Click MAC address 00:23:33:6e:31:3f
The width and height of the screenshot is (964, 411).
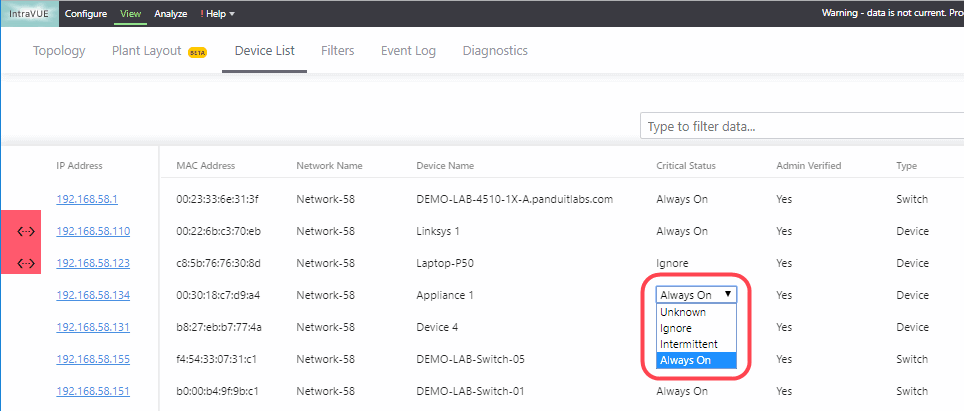218,199
